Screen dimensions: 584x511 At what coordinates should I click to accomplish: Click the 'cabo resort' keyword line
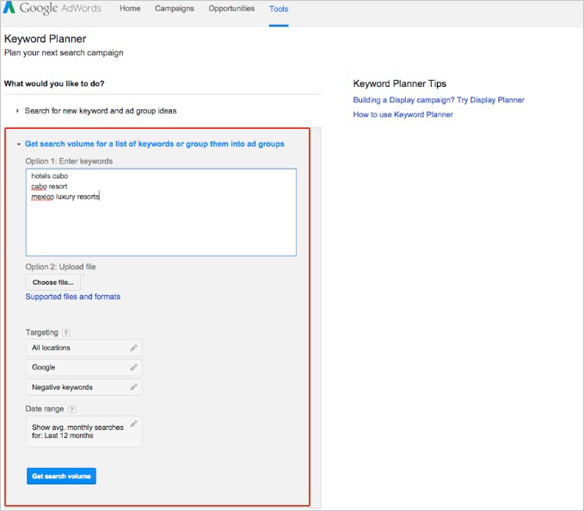49,186
